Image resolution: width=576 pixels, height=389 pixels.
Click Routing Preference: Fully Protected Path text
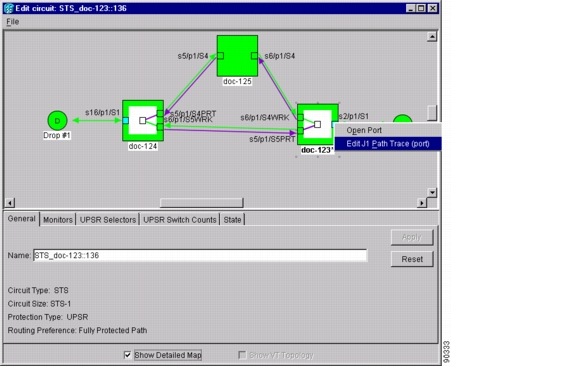pyautogui.click(x=78, y=330)
